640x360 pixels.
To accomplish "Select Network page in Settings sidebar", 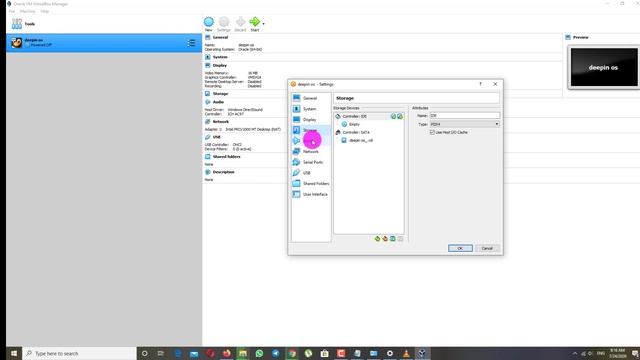I will 310,151.
